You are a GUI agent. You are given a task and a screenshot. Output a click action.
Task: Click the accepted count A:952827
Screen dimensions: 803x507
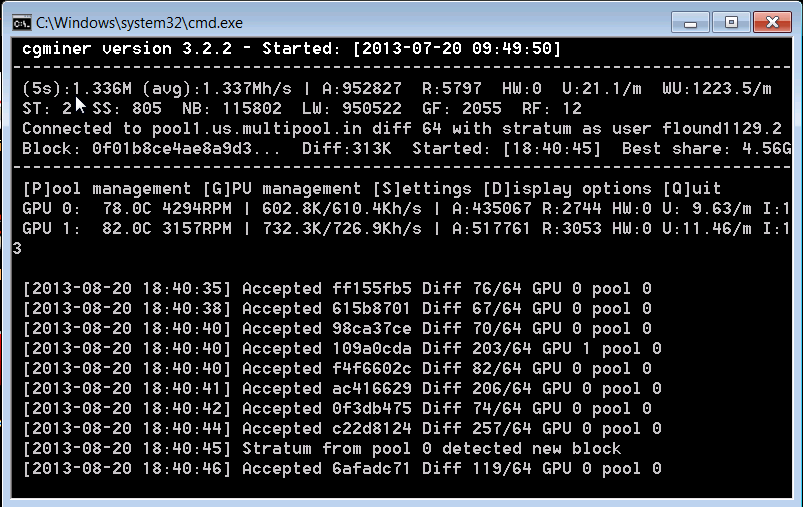point(362,89)
